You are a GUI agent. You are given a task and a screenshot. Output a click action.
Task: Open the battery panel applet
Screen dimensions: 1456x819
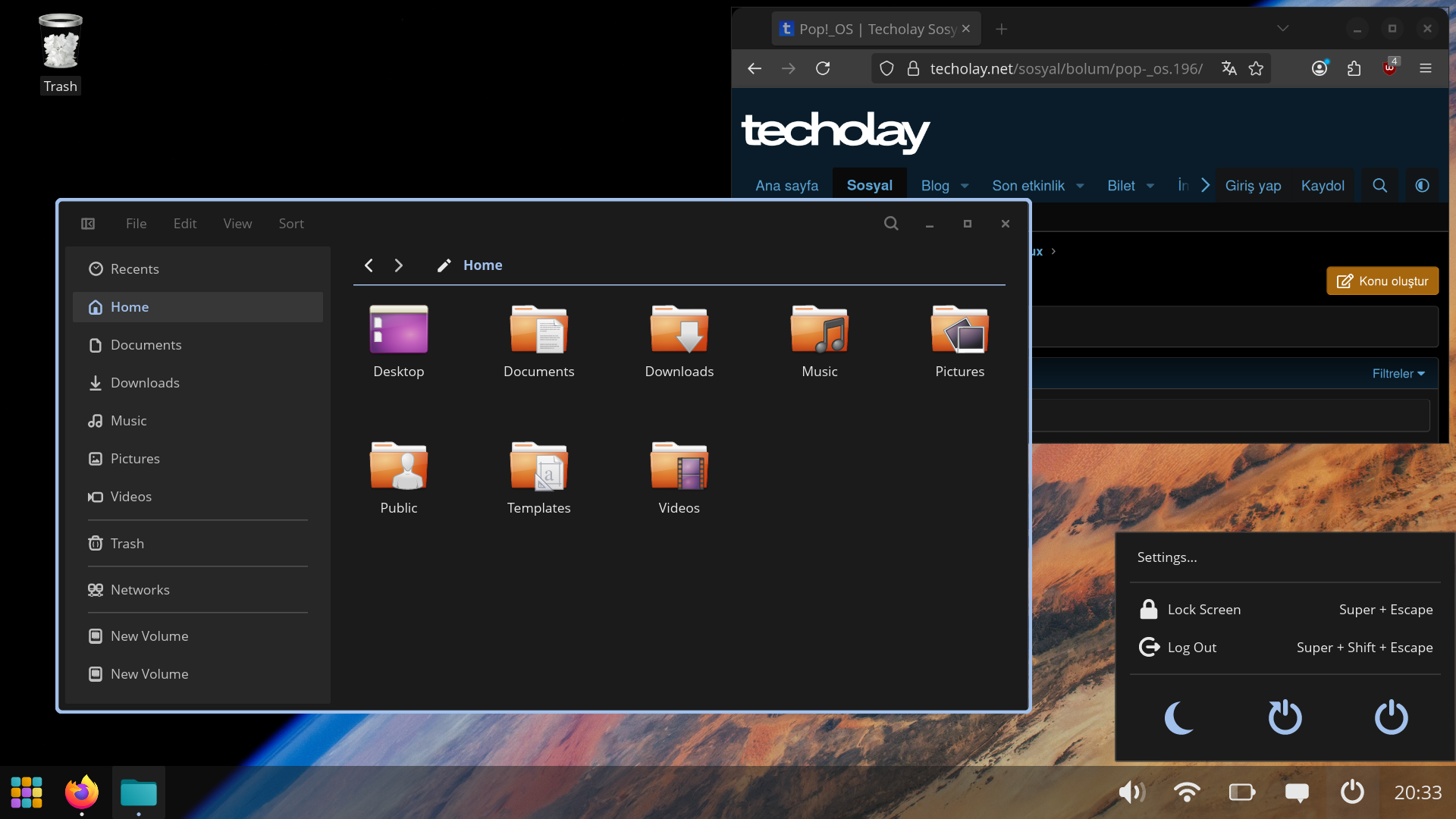tap(1242, 792)
